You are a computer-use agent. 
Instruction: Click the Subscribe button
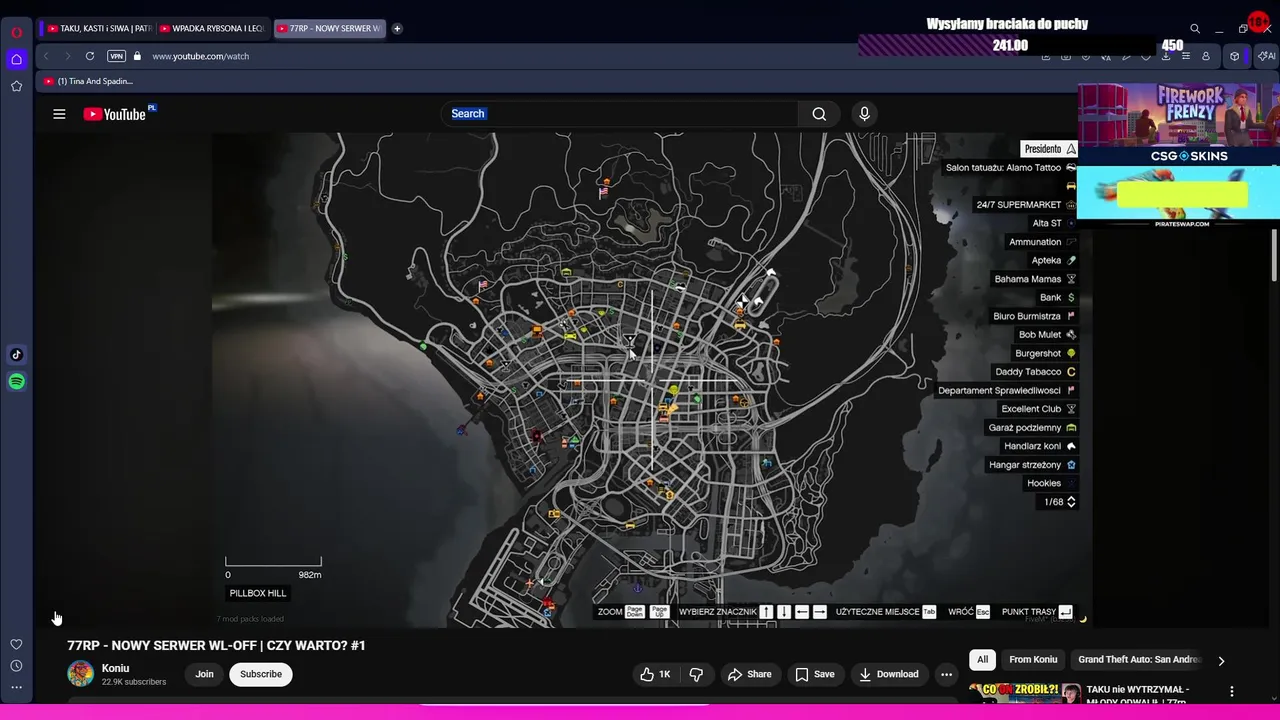[261, 674]
